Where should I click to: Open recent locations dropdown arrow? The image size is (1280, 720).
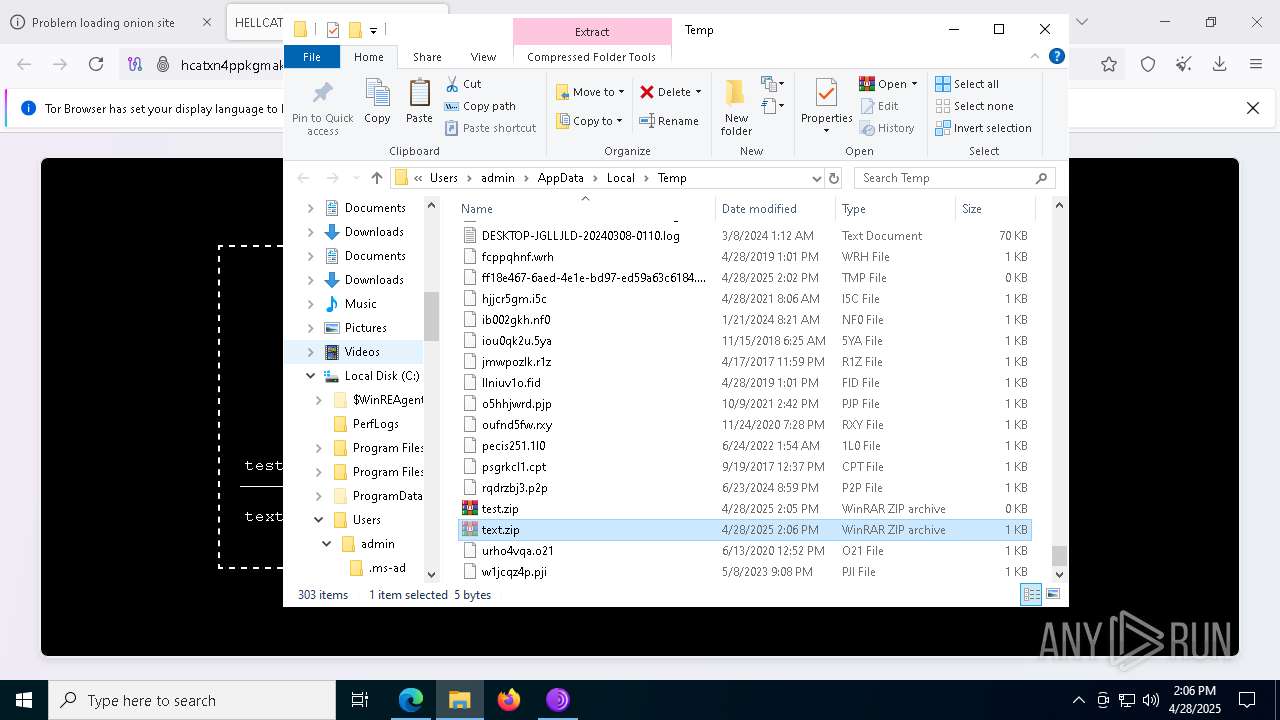[354, 178]
